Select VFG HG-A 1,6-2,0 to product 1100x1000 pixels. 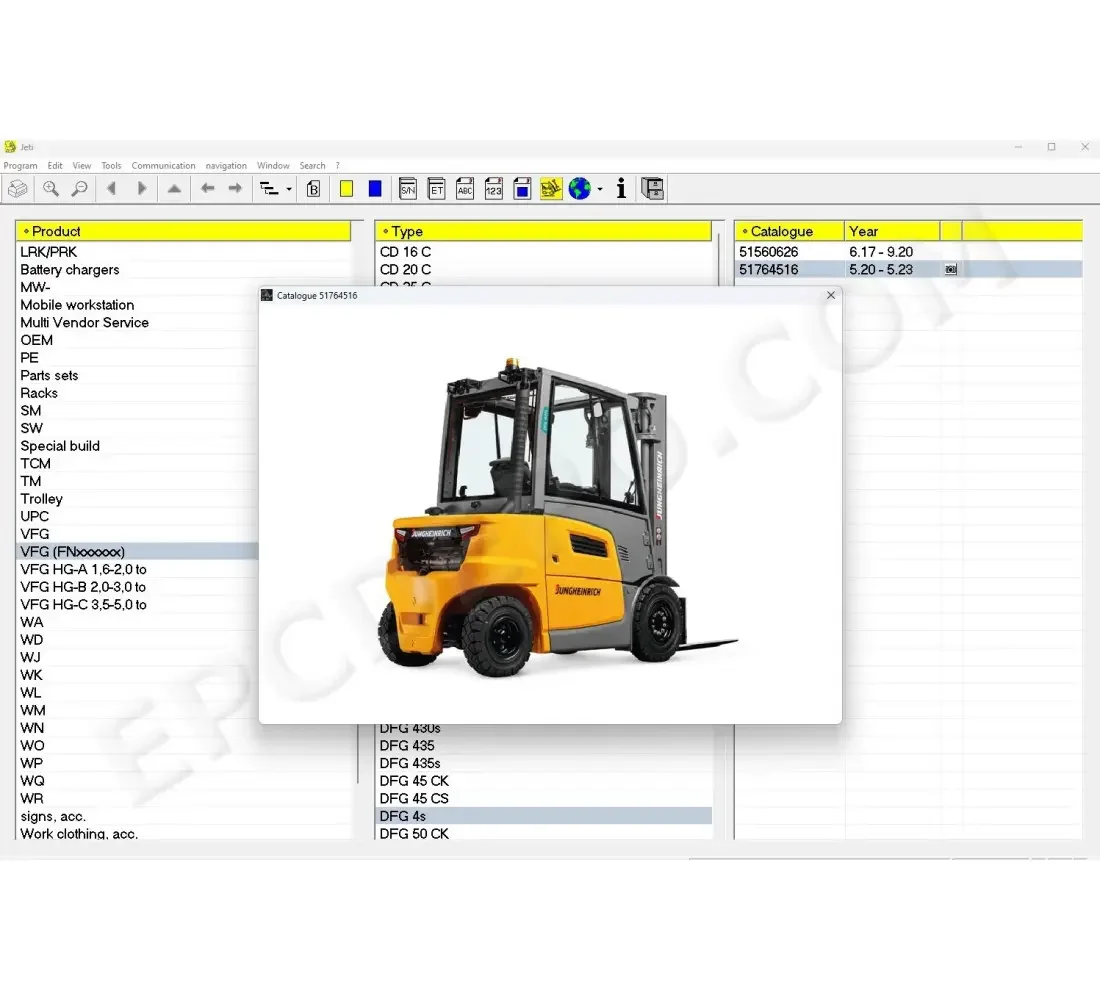83,569
